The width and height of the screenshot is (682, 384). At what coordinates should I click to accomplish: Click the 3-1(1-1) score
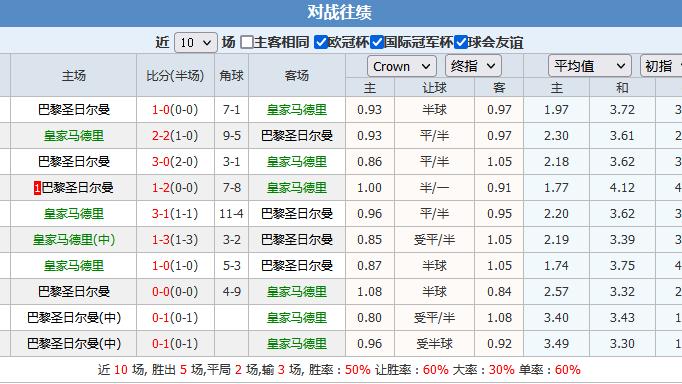point(175,214)
